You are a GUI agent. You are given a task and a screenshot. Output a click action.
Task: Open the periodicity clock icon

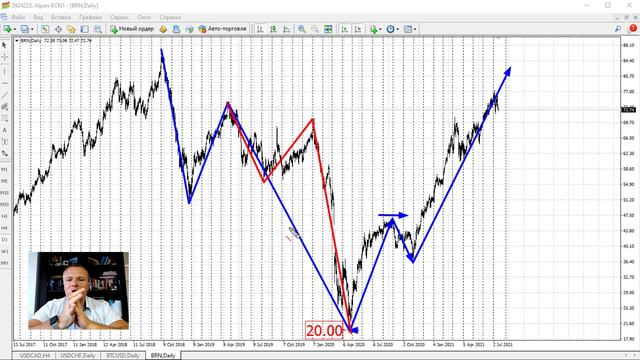390,29
